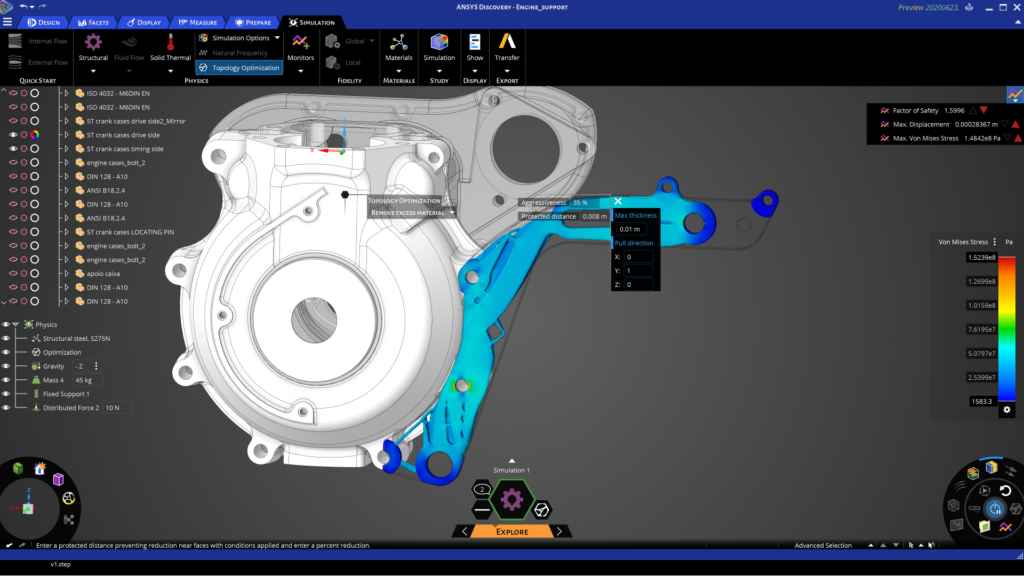Click the Explore button

pyautogui.click(x=512, y=532)
